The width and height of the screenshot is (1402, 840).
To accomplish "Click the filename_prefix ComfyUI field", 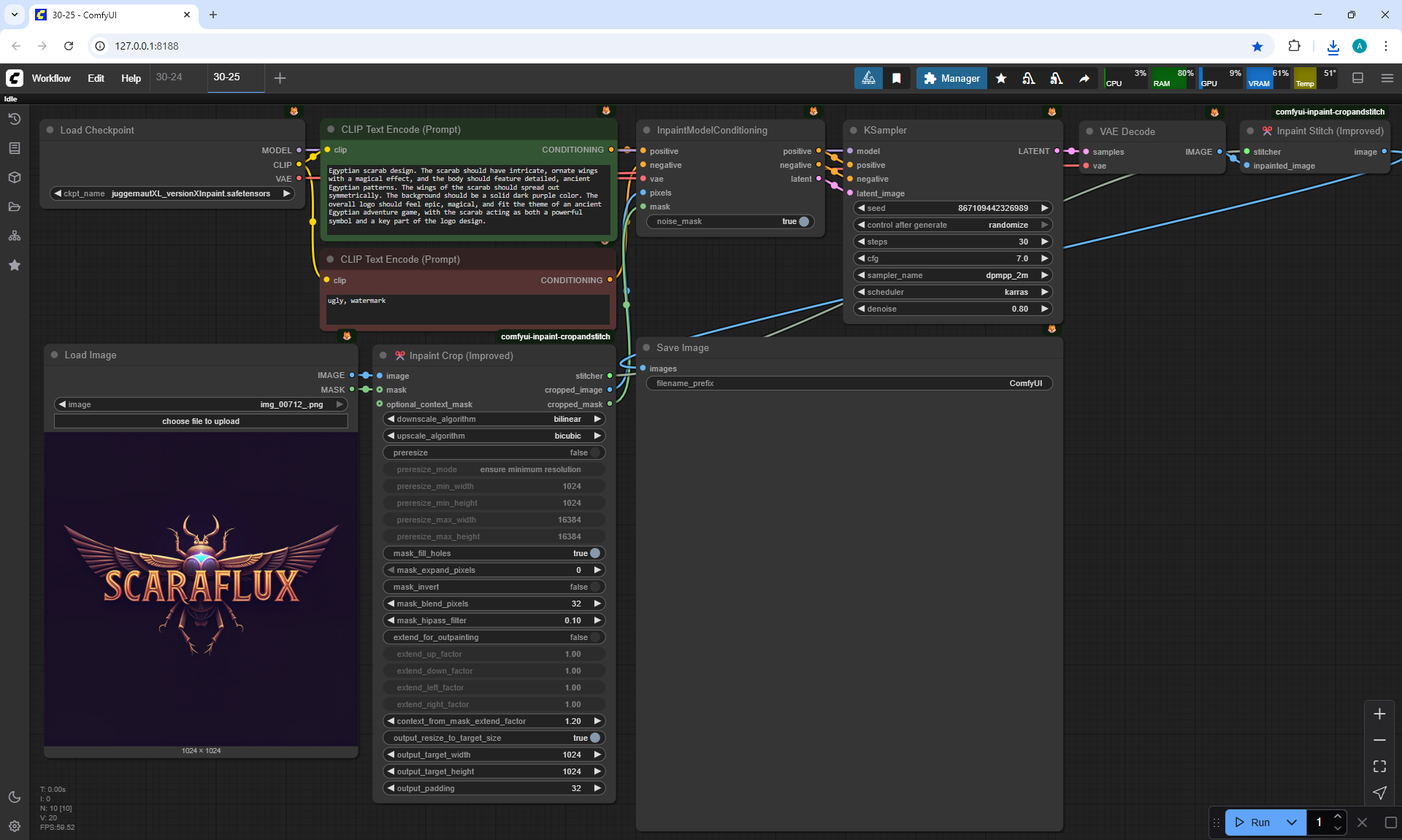I will [x=849, y=383].
